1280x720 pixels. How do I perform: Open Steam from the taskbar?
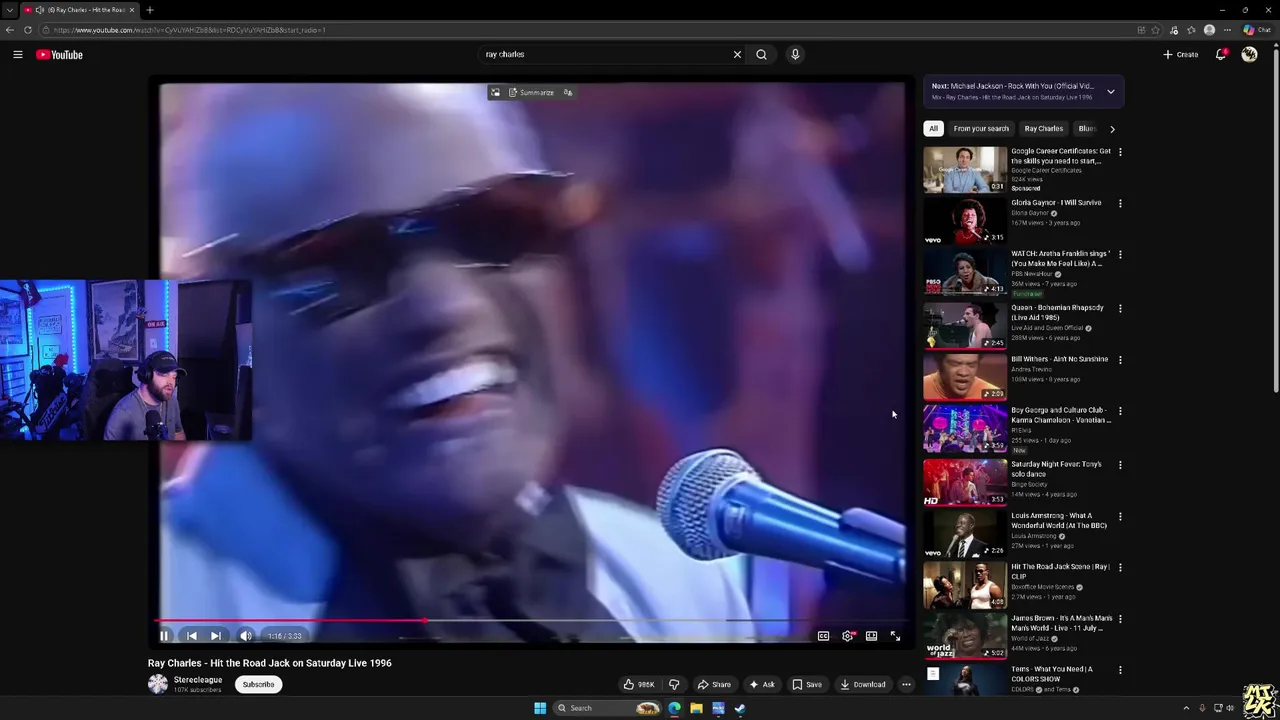coord(740,708)
